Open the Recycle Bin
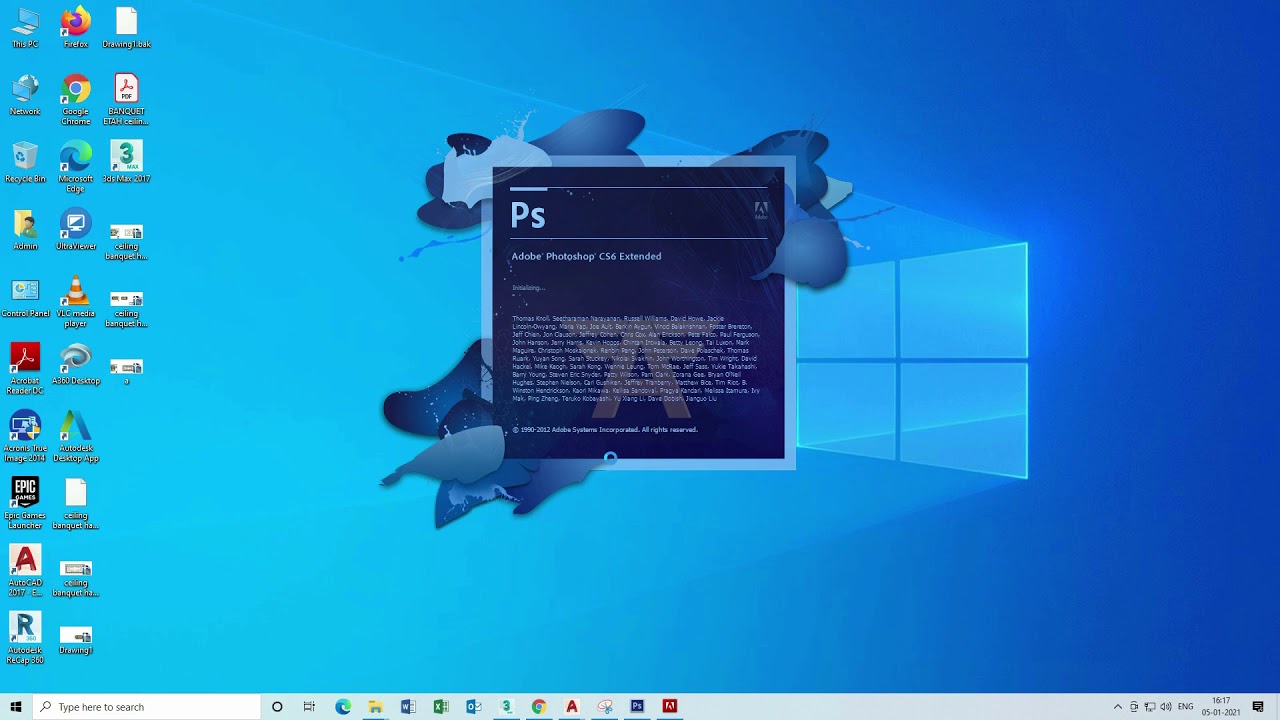The height and width of the screenshot is (720, 1280). point(25,163)
